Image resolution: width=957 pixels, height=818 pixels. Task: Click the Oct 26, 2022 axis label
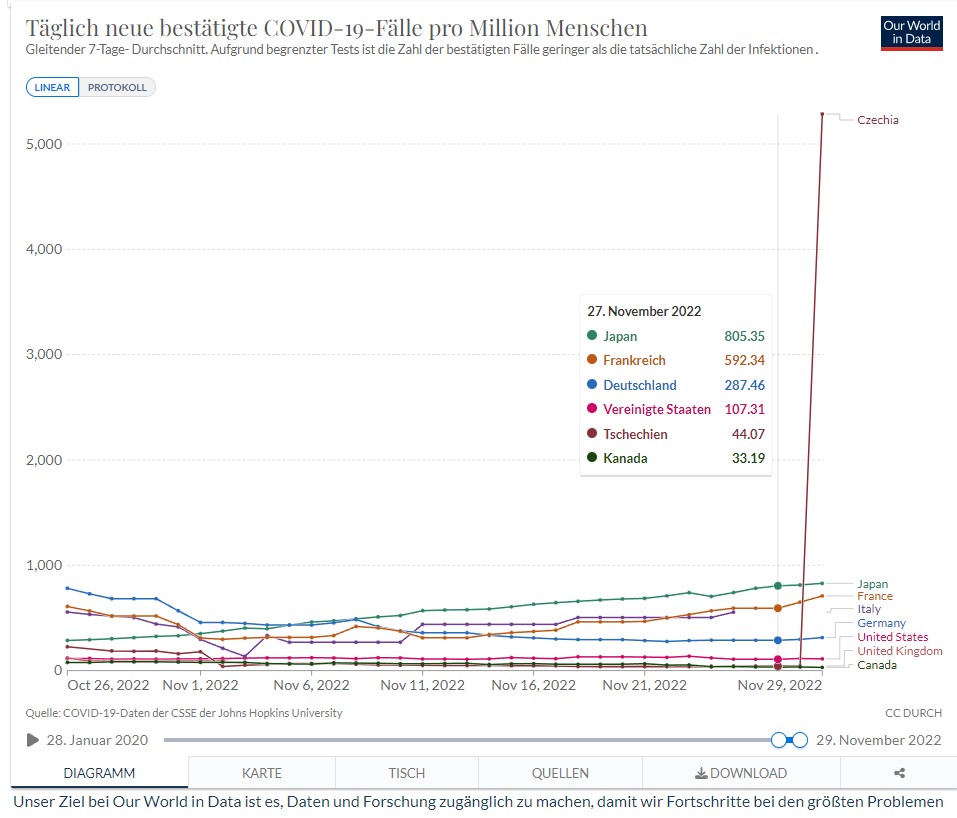(108, 686)
